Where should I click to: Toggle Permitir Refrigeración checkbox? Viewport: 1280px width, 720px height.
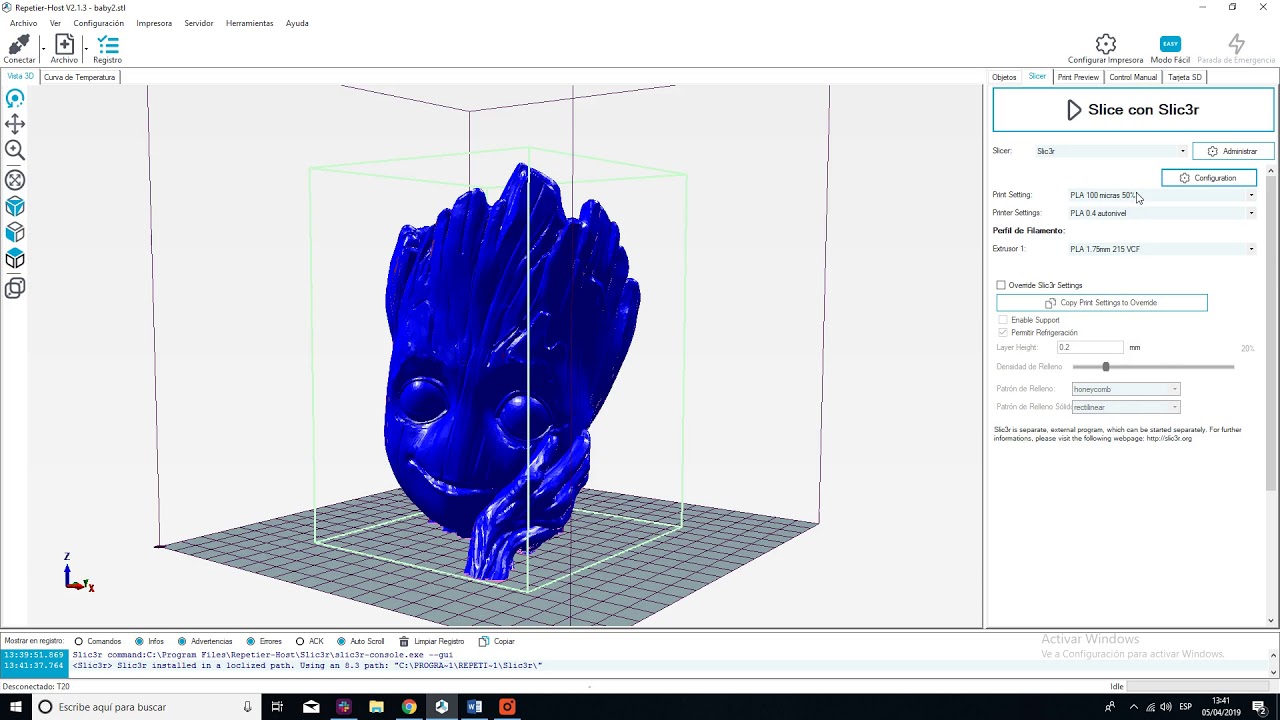coord(1003,332)
